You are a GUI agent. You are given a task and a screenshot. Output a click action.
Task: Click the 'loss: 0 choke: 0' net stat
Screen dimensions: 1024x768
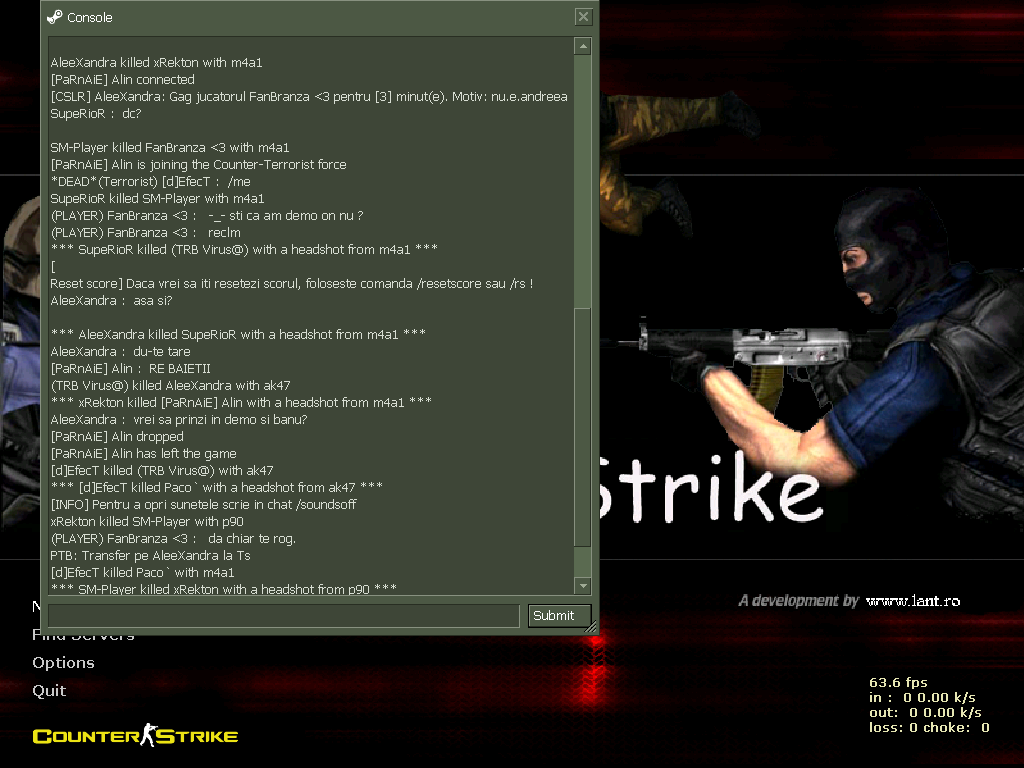point(929,728)
